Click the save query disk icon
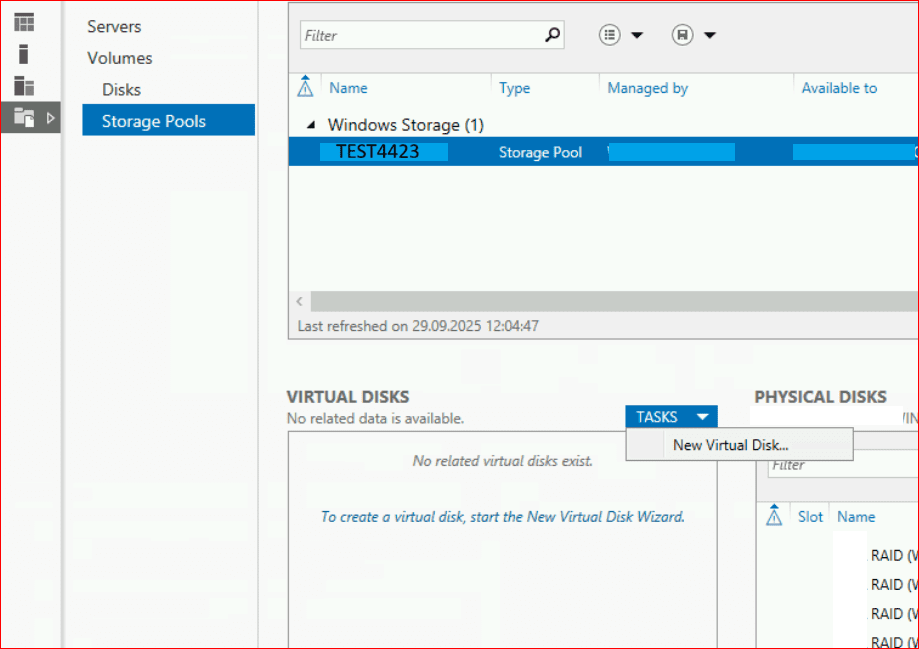Screen dimensions: 919x649 [682, 35]
